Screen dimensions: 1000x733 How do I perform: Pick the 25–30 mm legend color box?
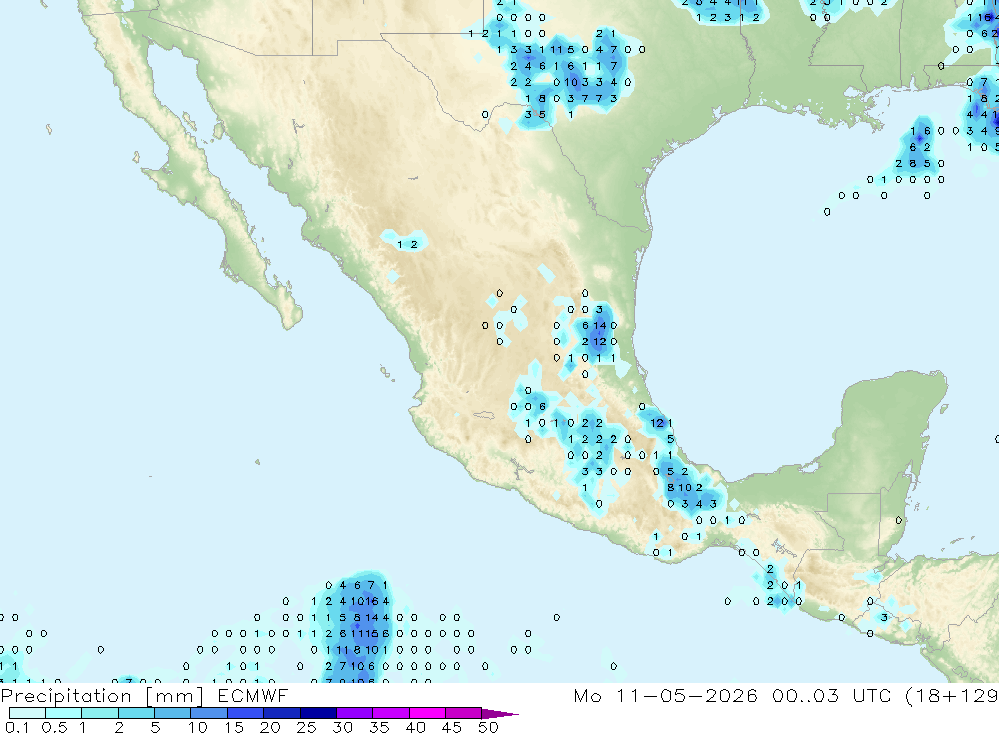(318, 713)
